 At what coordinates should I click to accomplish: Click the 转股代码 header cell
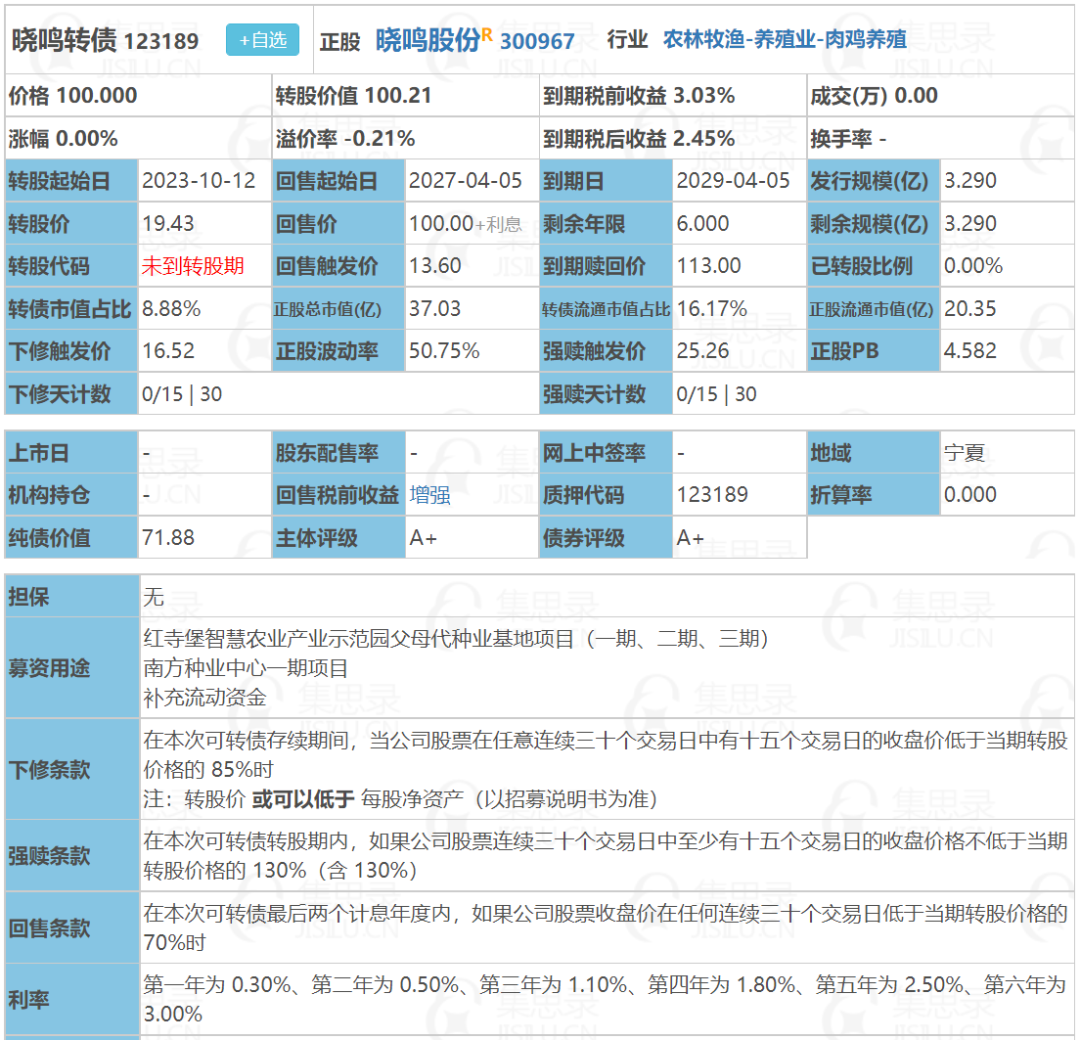coord(72,266)
